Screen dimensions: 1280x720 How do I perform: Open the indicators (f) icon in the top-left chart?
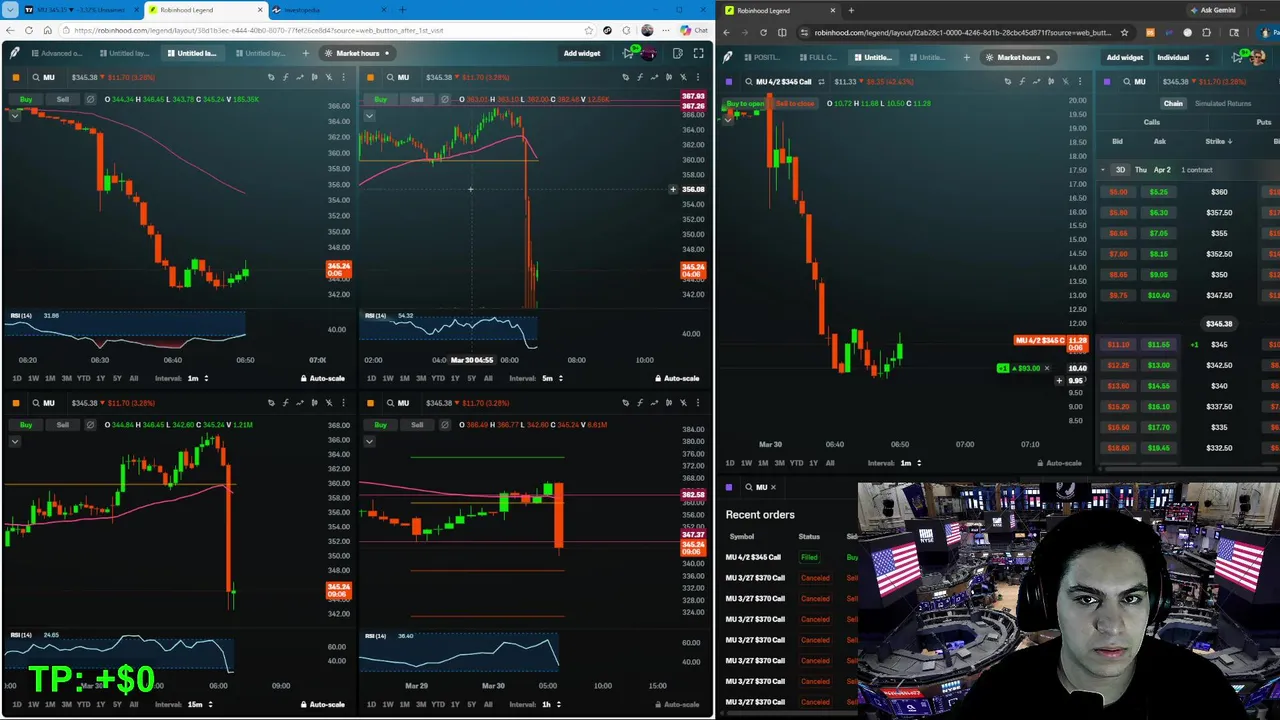click(x=285, y=77)
